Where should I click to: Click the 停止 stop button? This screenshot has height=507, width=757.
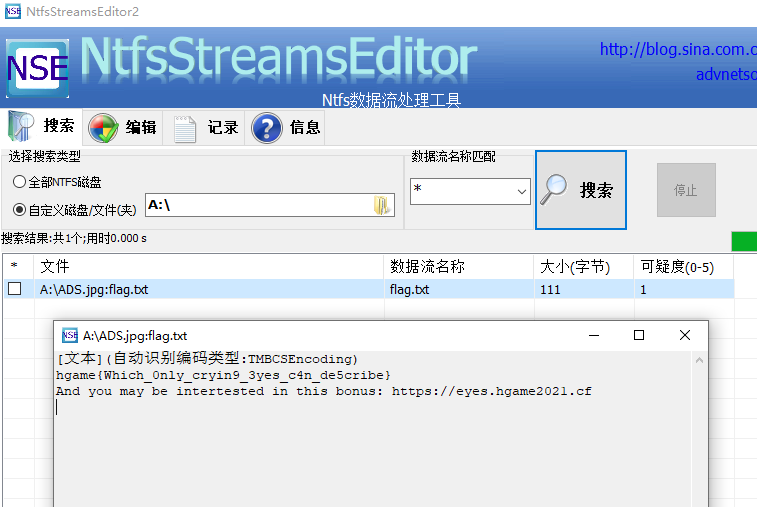(686, 190)
